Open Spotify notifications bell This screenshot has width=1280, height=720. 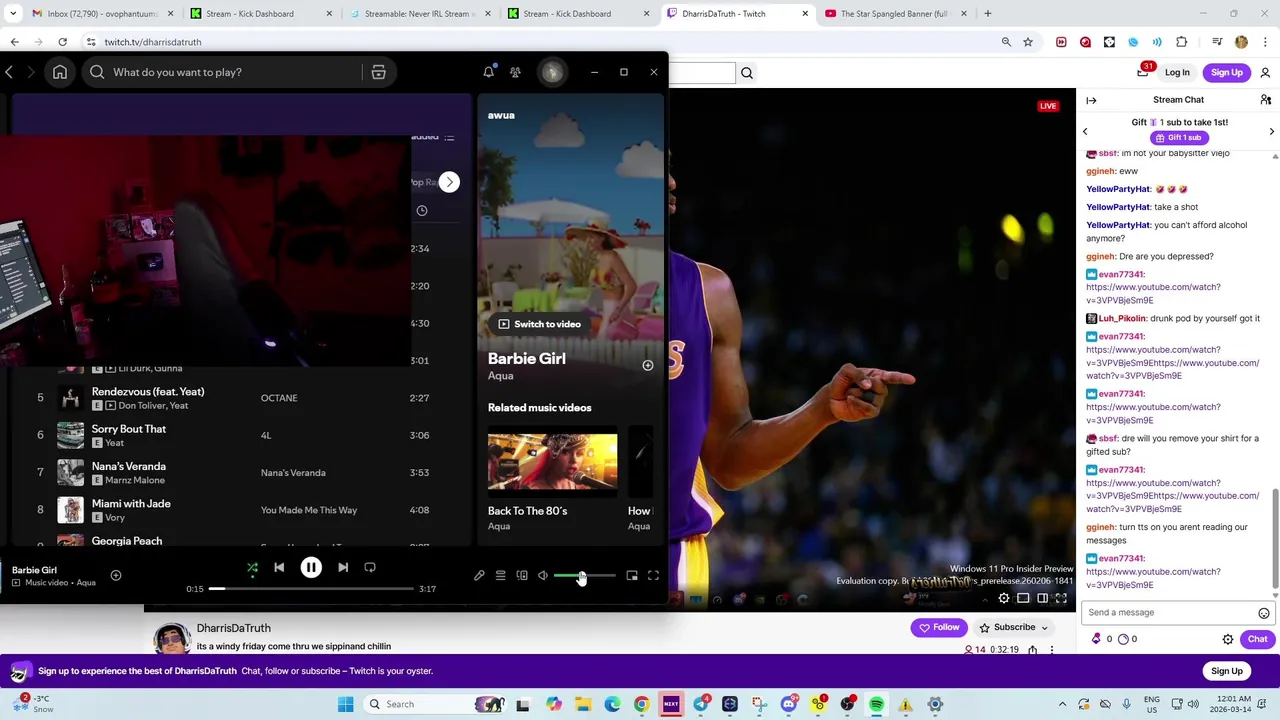[488, 72]
